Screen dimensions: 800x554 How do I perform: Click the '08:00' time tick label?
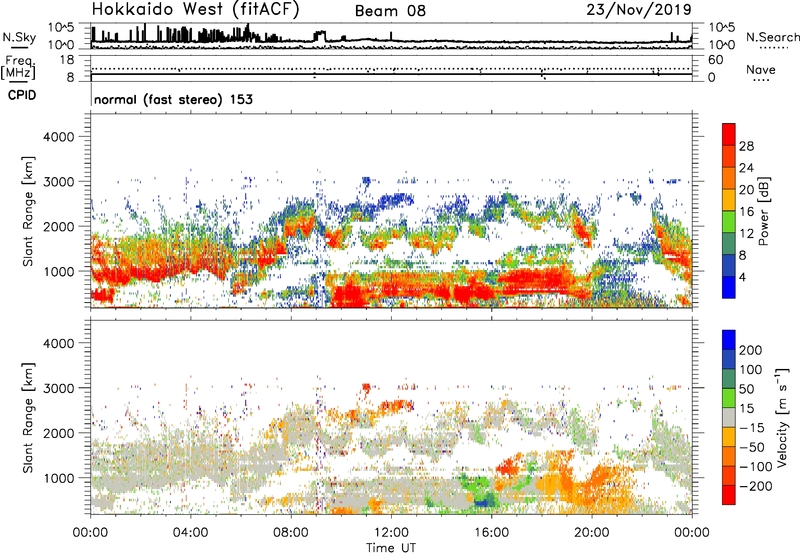pos(291,533)
